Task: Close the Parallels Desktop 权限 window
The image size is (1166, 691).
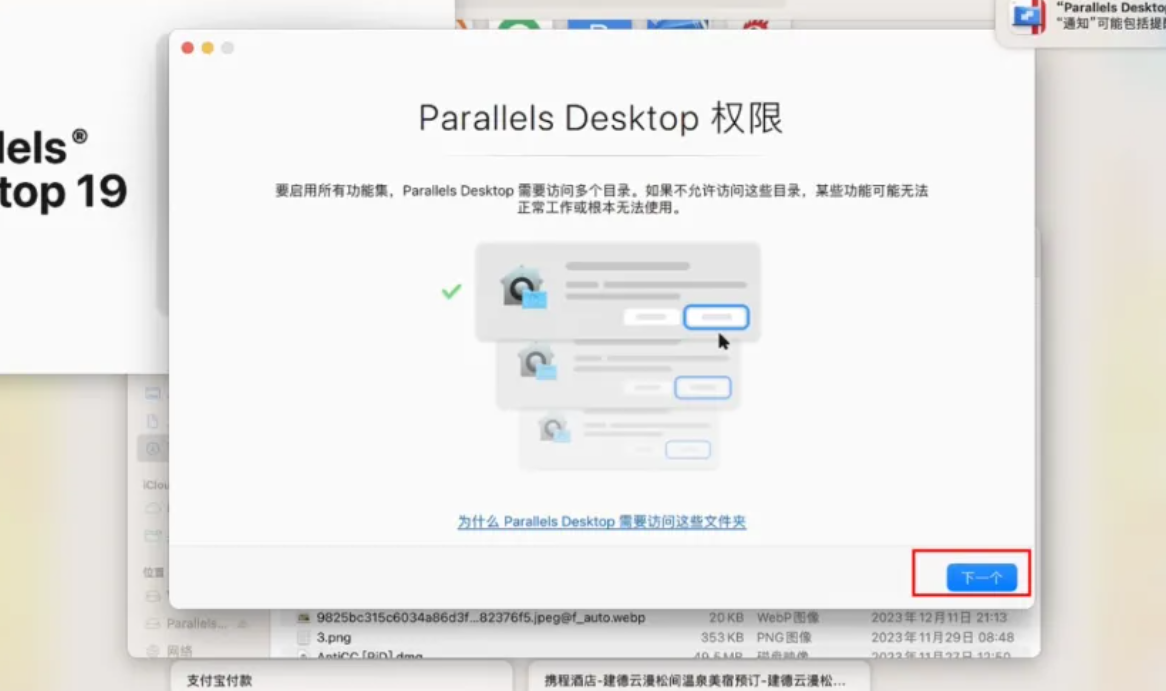Action: (187, 48)
